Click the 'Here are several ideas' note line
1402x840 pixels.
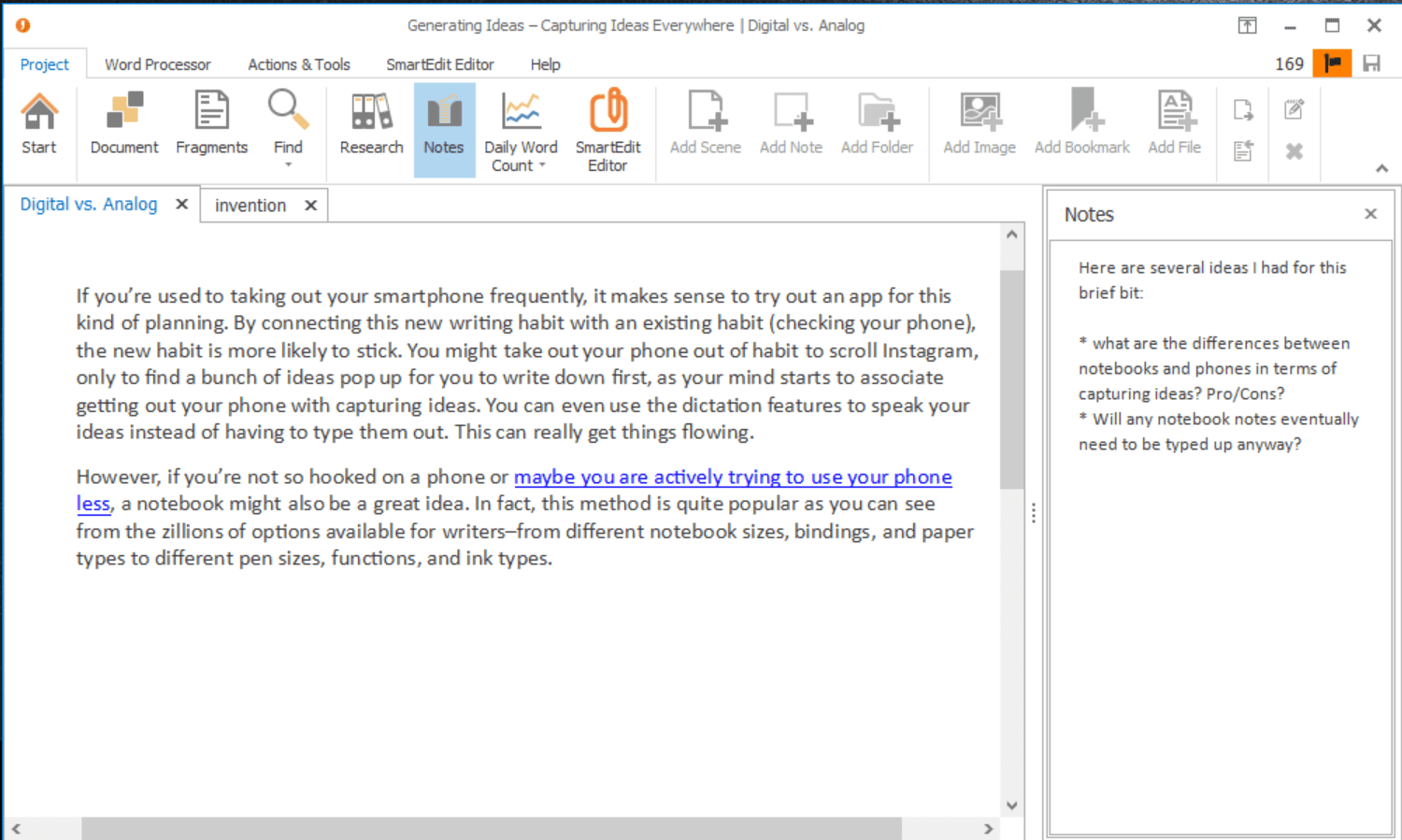tap(1212, 280)
